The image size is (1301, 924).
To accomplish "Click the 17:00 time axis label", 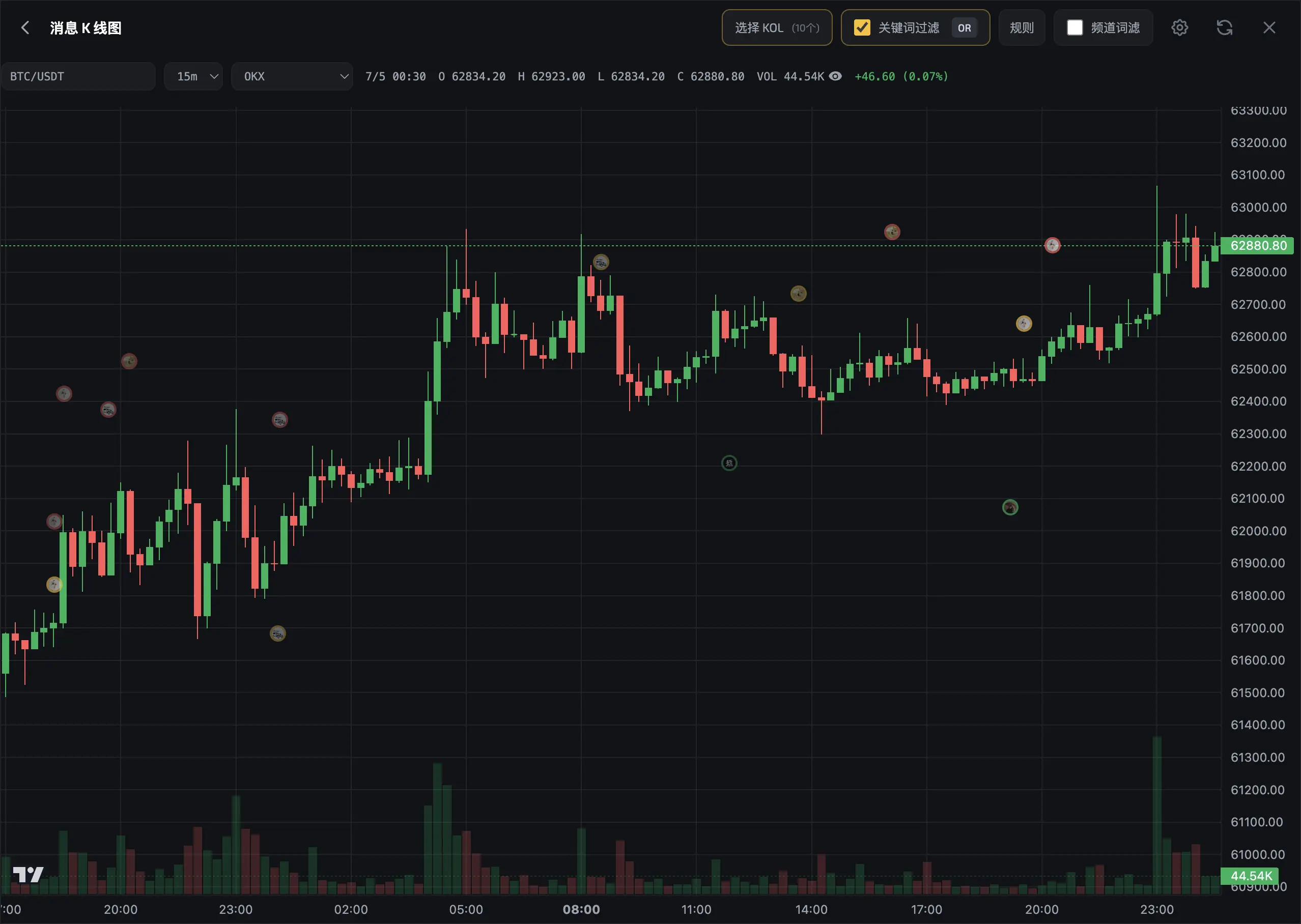I will (x=926, y=909).
